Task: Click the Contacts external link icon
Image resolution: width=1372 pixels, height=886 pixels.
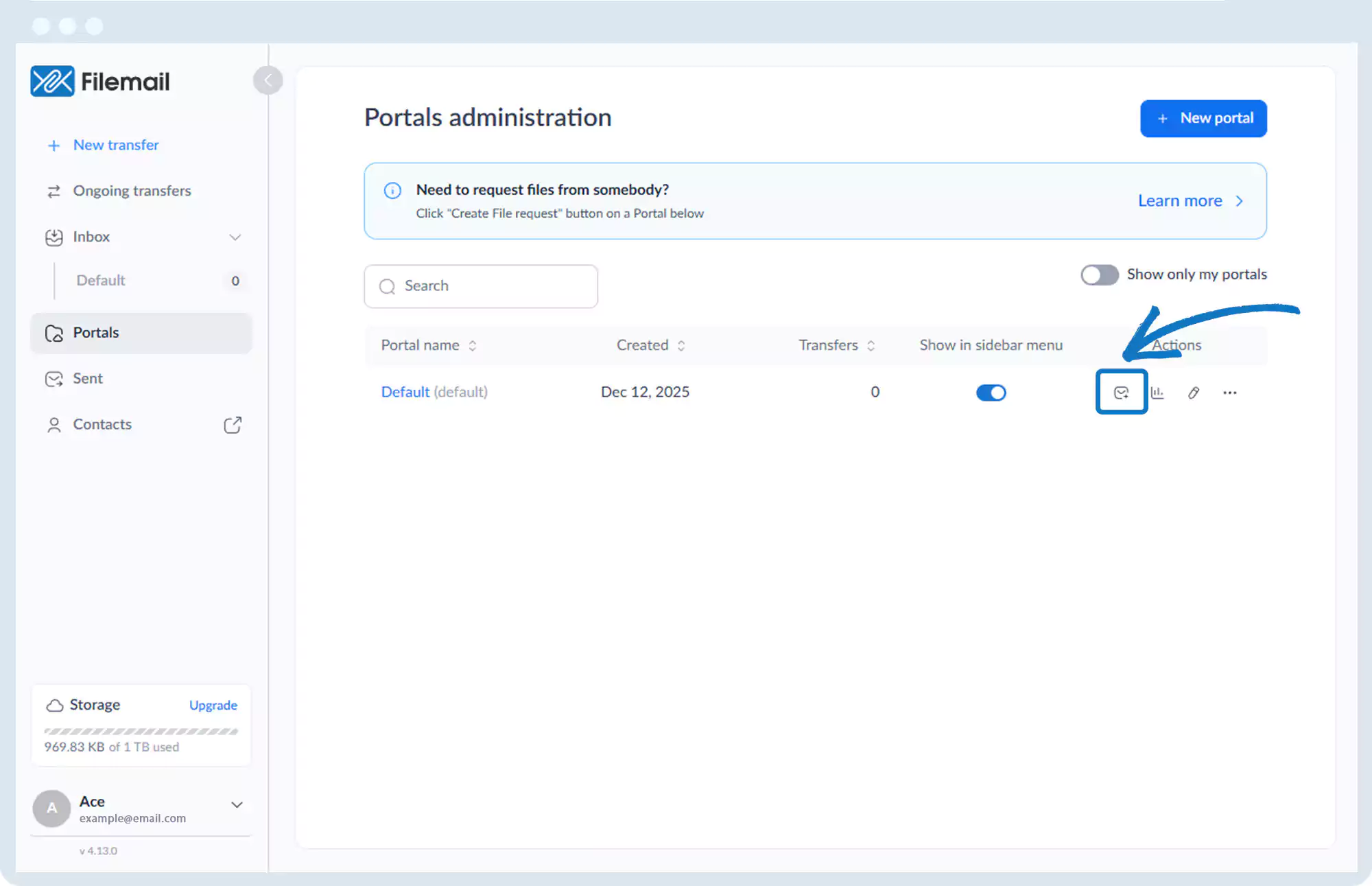Action: point(233,425)
